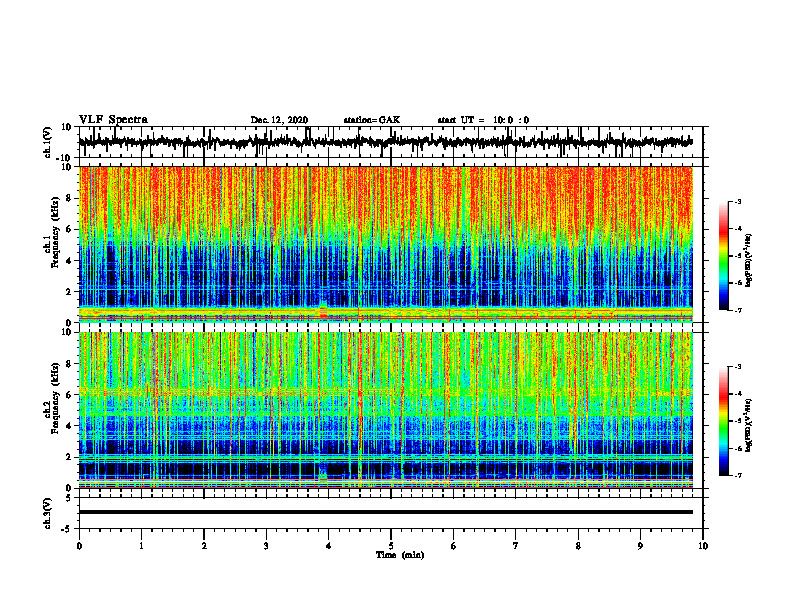Click the "4" kHz tick of ch.1 spectrogram
This screenshot has height=612, width=792.
click(69, 261)
